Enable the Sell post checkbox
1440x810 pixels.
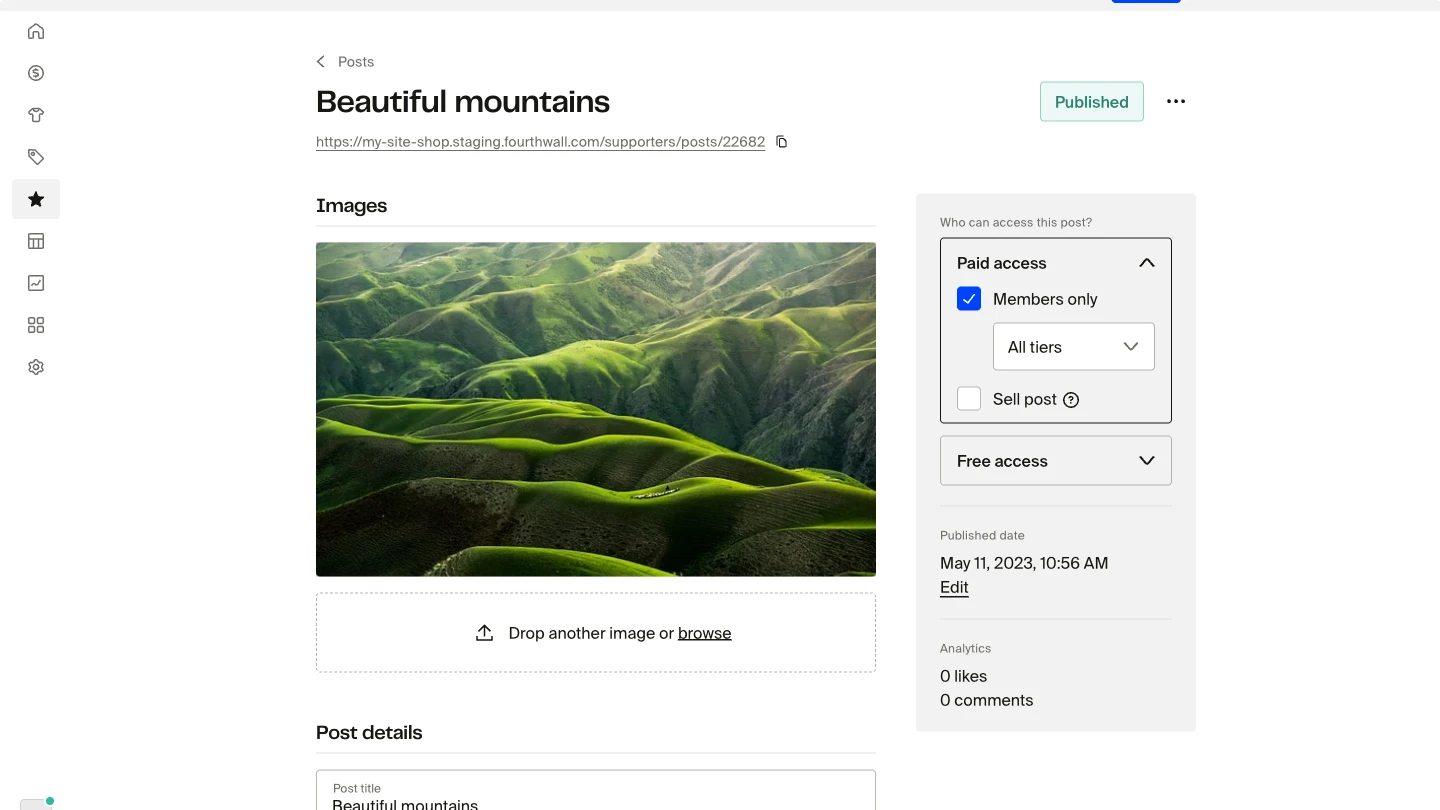pos(969,399)
